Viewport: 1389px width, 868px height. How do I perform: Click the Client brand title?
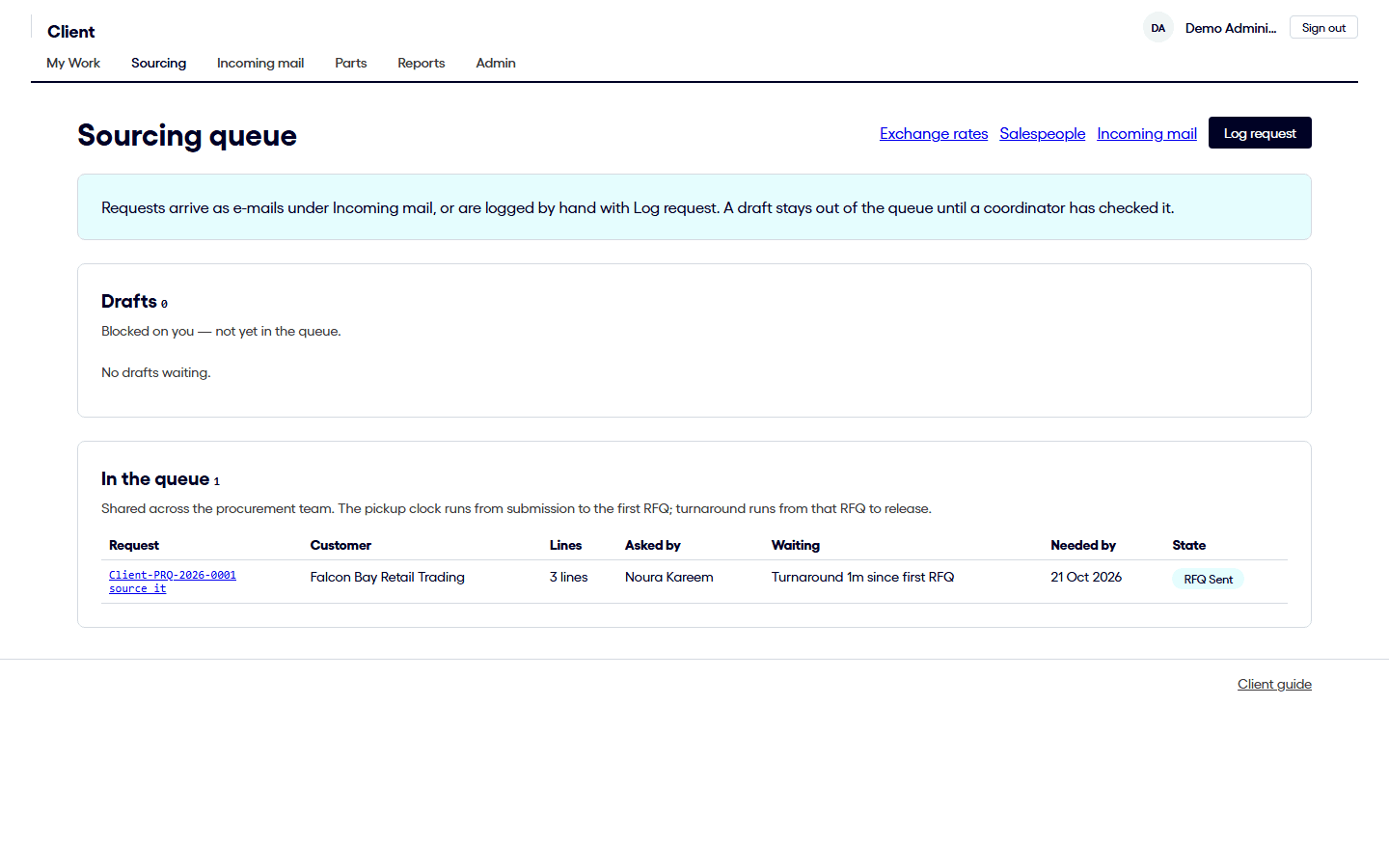pos(71,32)
